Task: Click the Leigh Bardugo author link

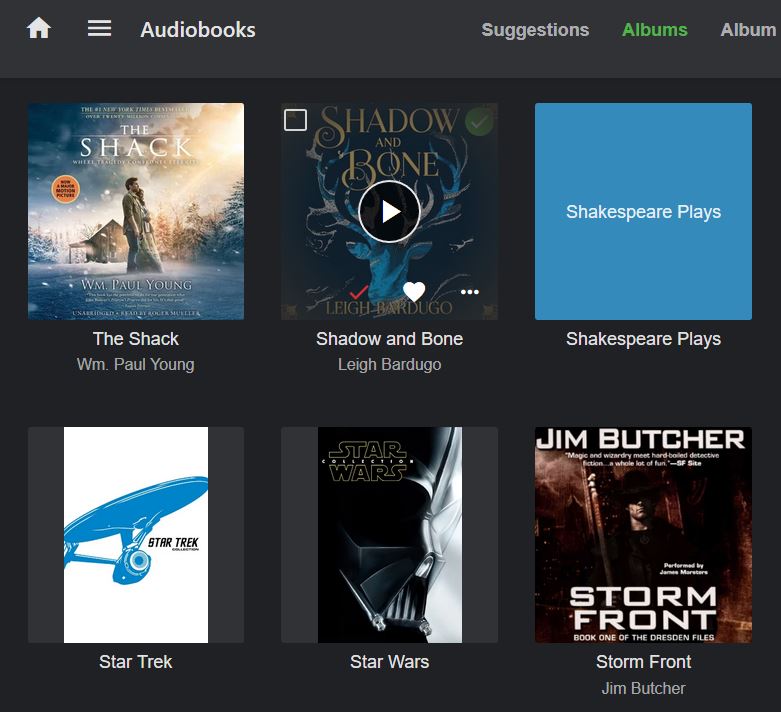Action: tap(390, 364)
